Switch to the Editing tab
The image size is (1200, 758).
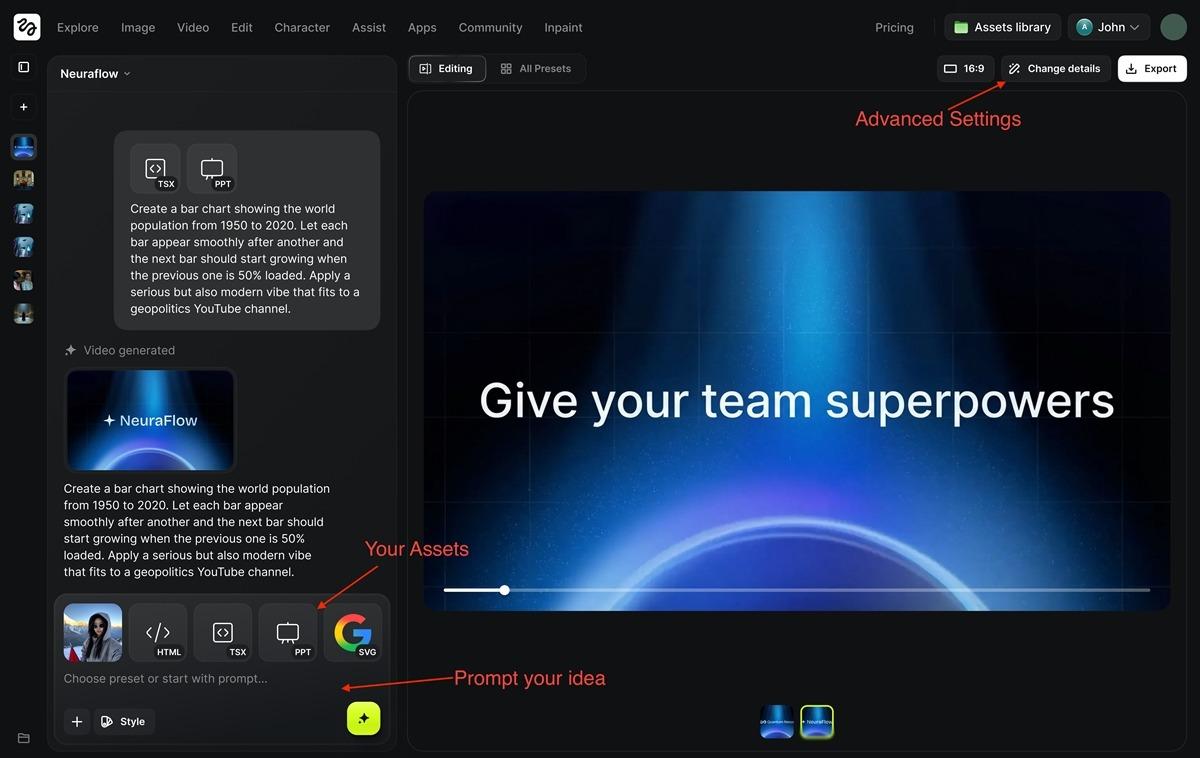click(446, 68)
